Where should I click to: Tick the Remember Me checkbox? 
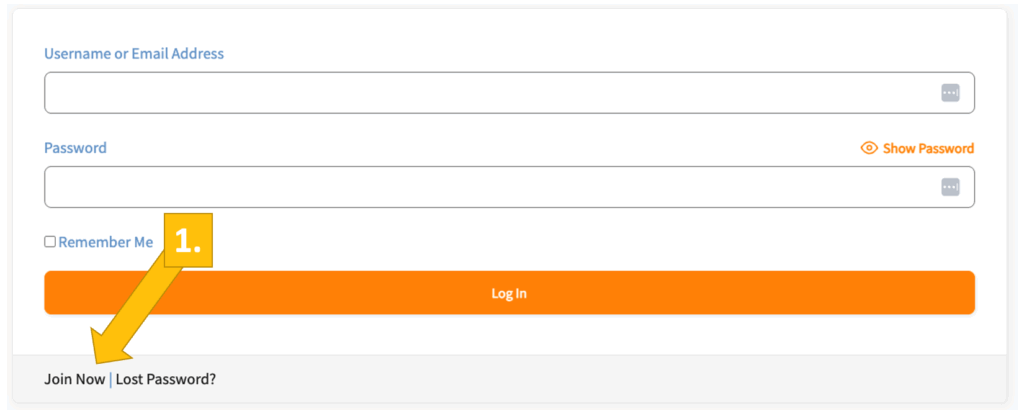50,242
